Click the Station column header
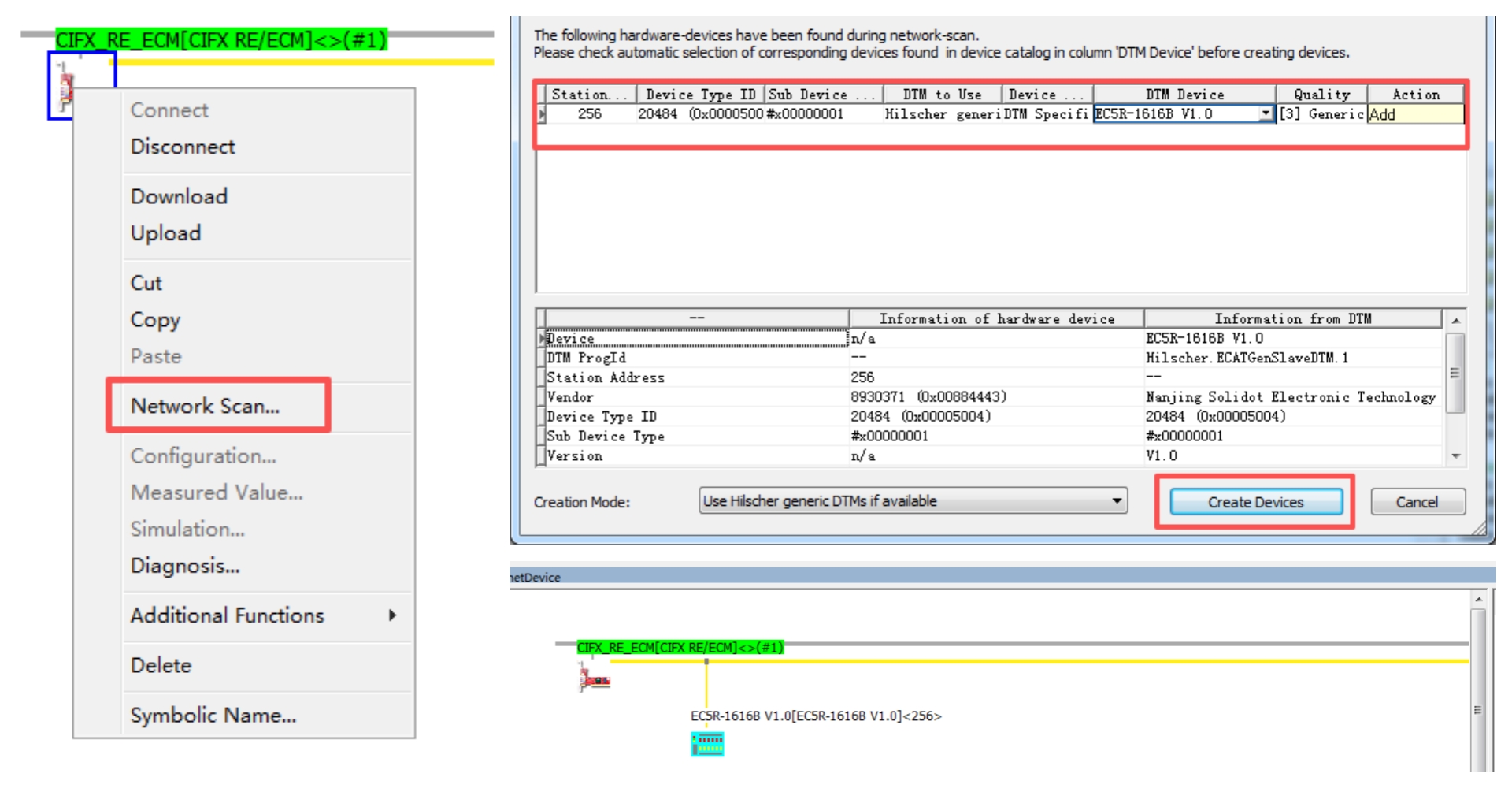Screen dimensions: 1512x788 (590, 95)
